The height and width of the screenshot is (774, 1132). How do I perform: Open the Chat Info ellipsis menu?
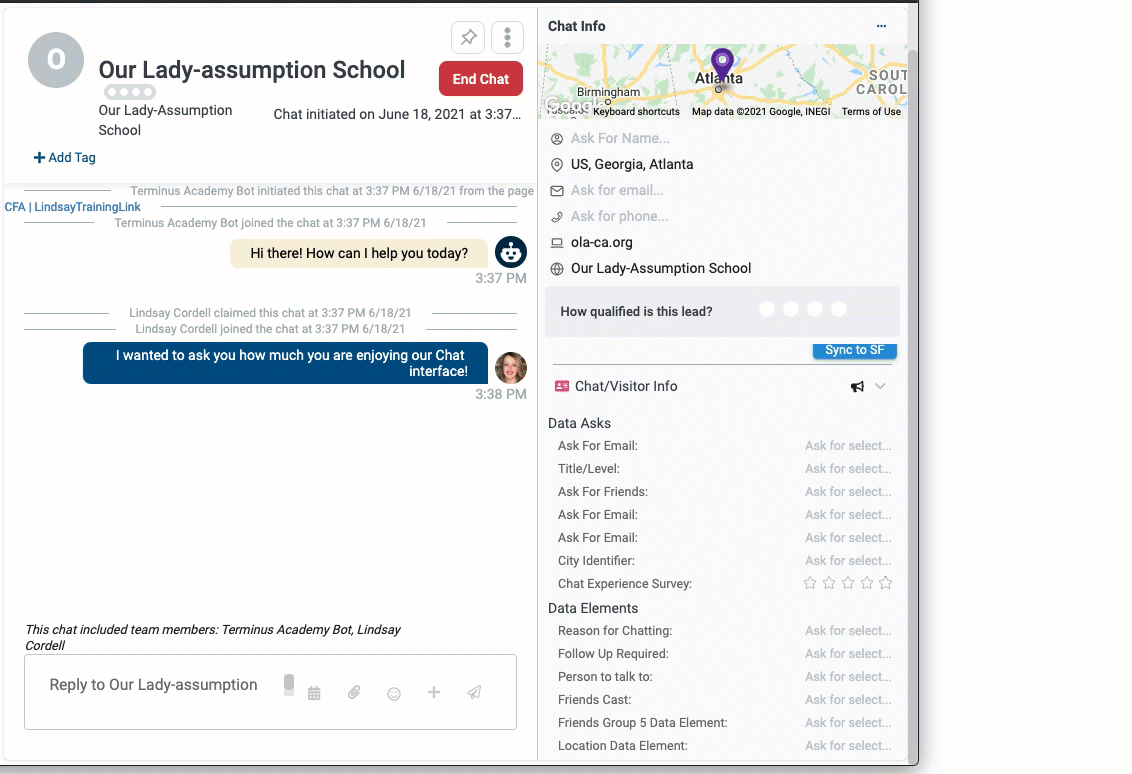[881, 26]
